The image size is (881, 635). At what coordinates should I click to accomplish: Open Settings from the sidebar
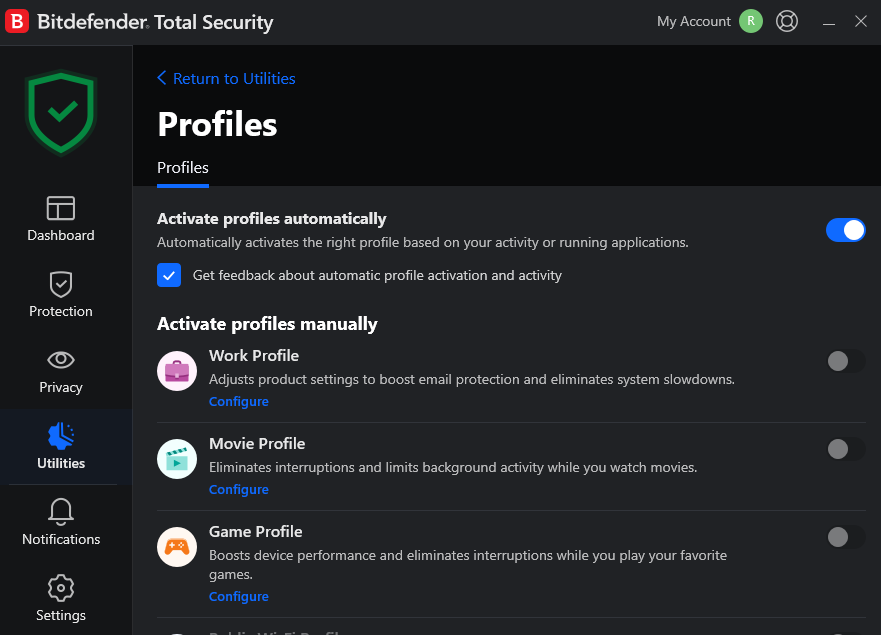click(61, 598)
